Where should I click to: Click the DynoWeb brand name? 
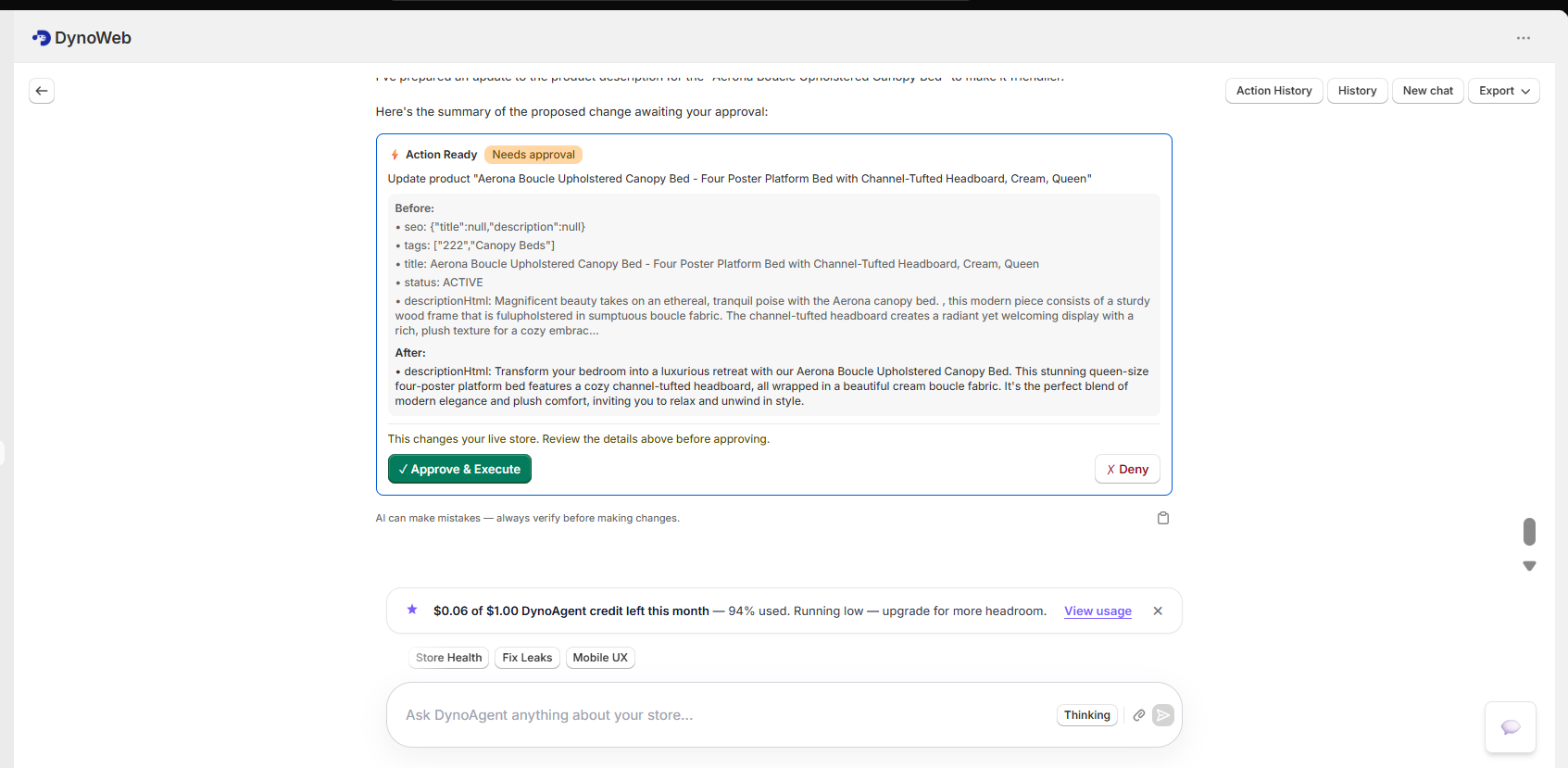coord(93,38)
